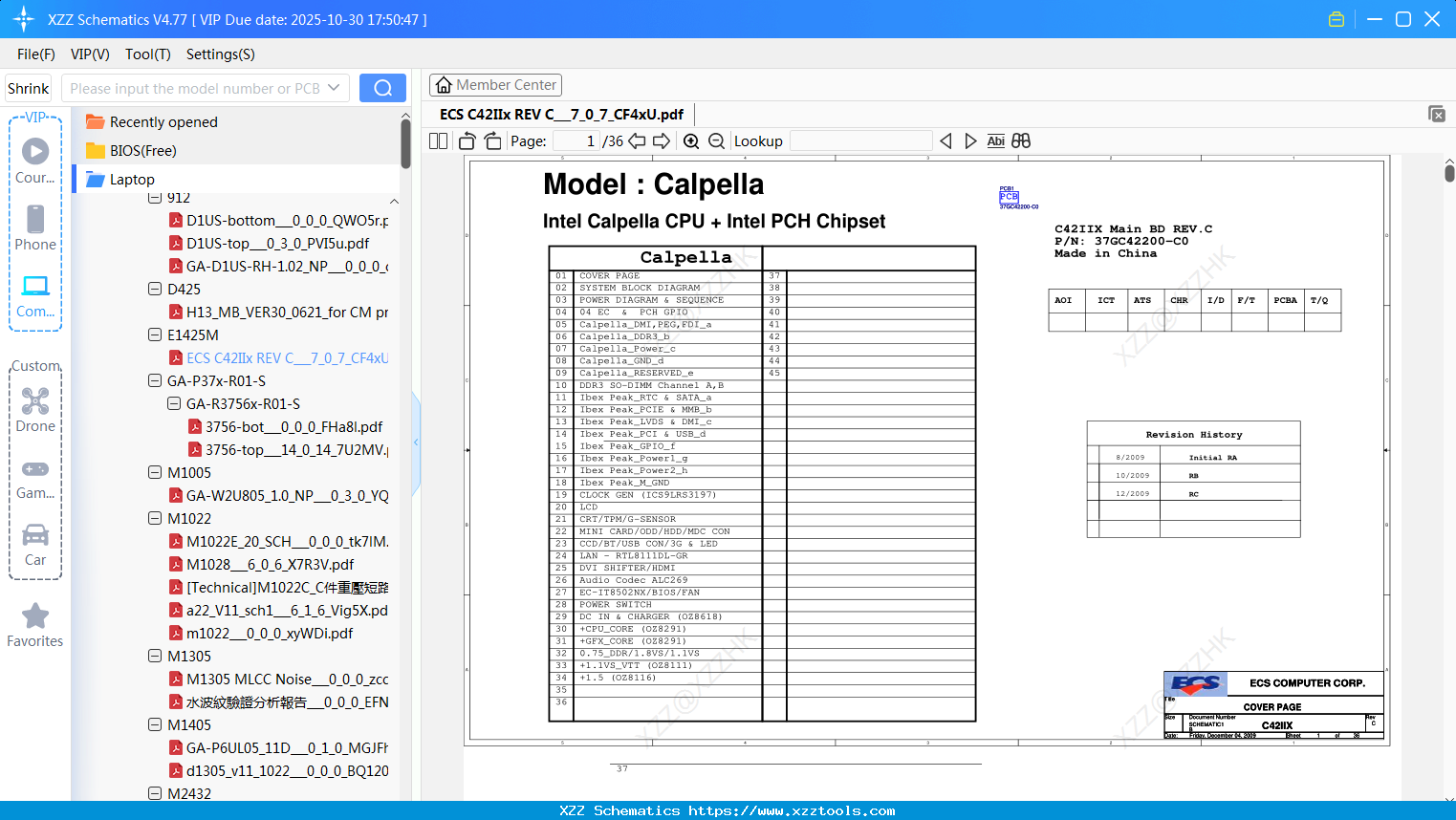1456x820 pixels.
Task: Collapse the 912 folder node
Action: [155, 198]
